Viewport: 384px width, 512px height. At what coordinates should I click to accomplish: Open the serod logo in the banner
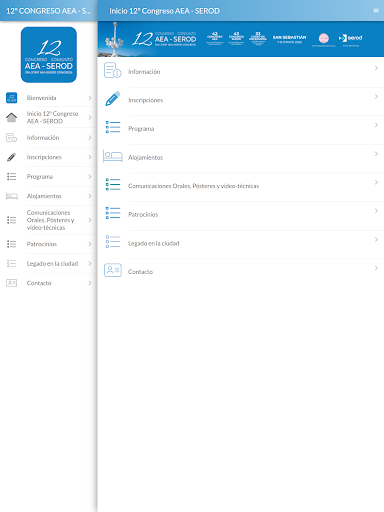pos(350,38)
